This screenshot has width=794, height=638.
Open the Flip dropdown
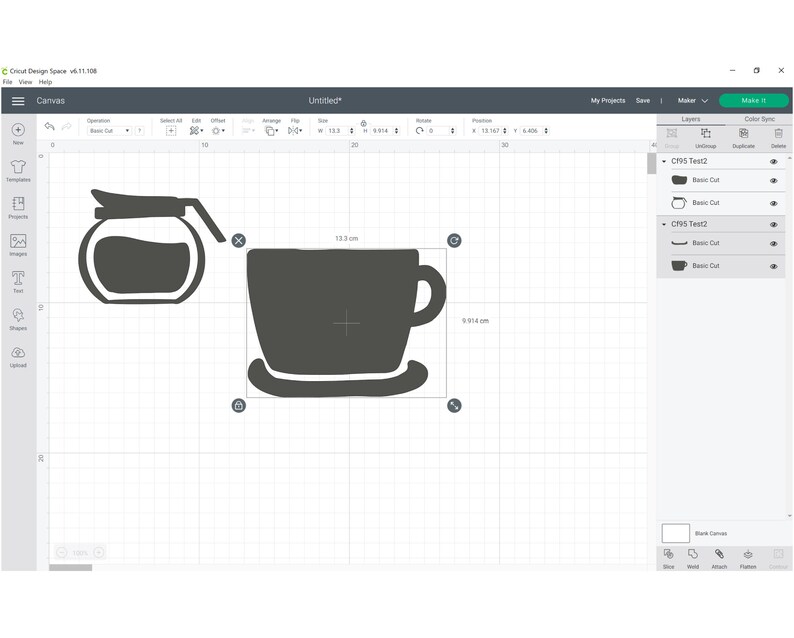point(295,131)
